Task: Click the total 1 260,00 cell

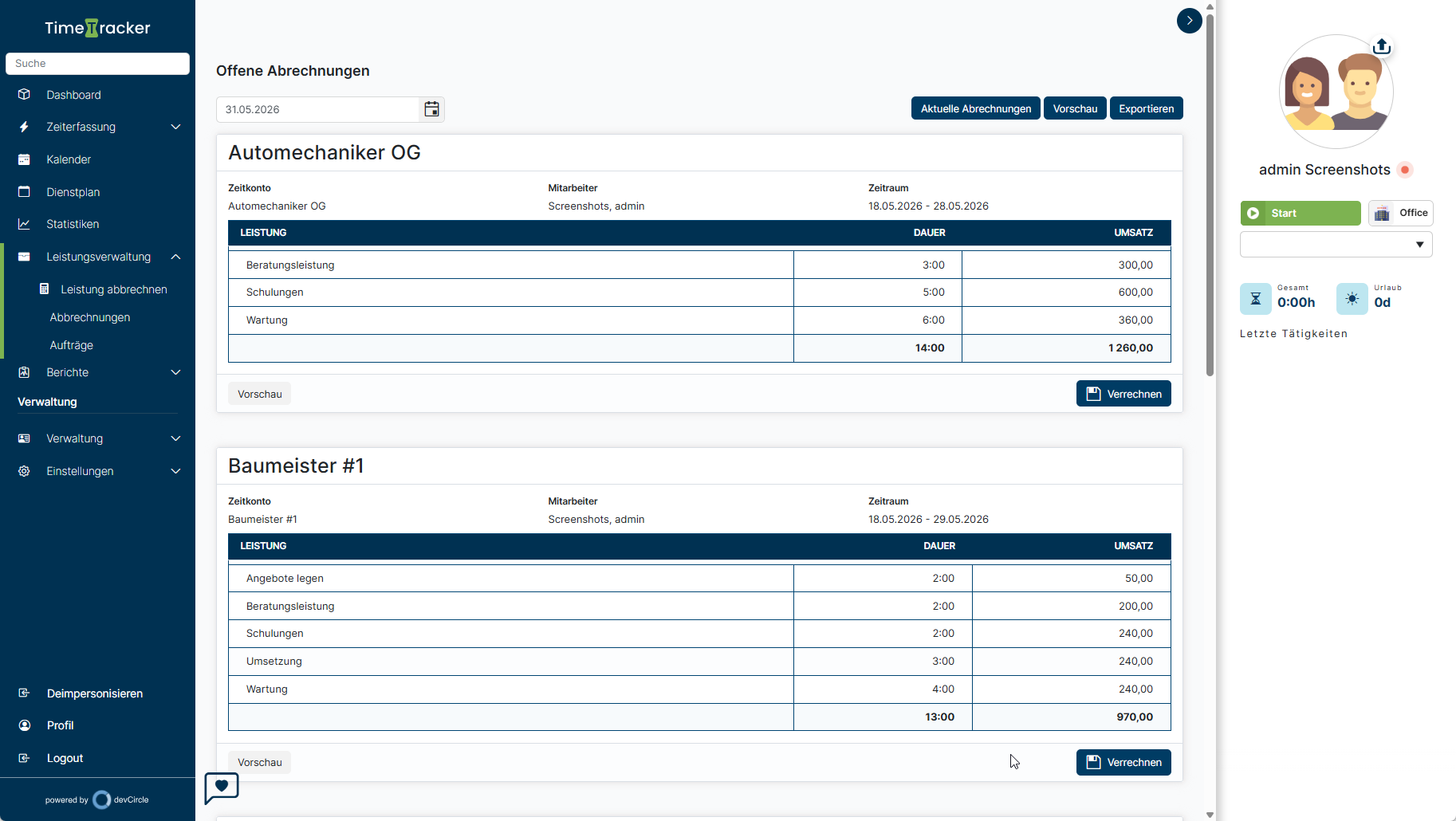Action: [x=1066, y=348]
